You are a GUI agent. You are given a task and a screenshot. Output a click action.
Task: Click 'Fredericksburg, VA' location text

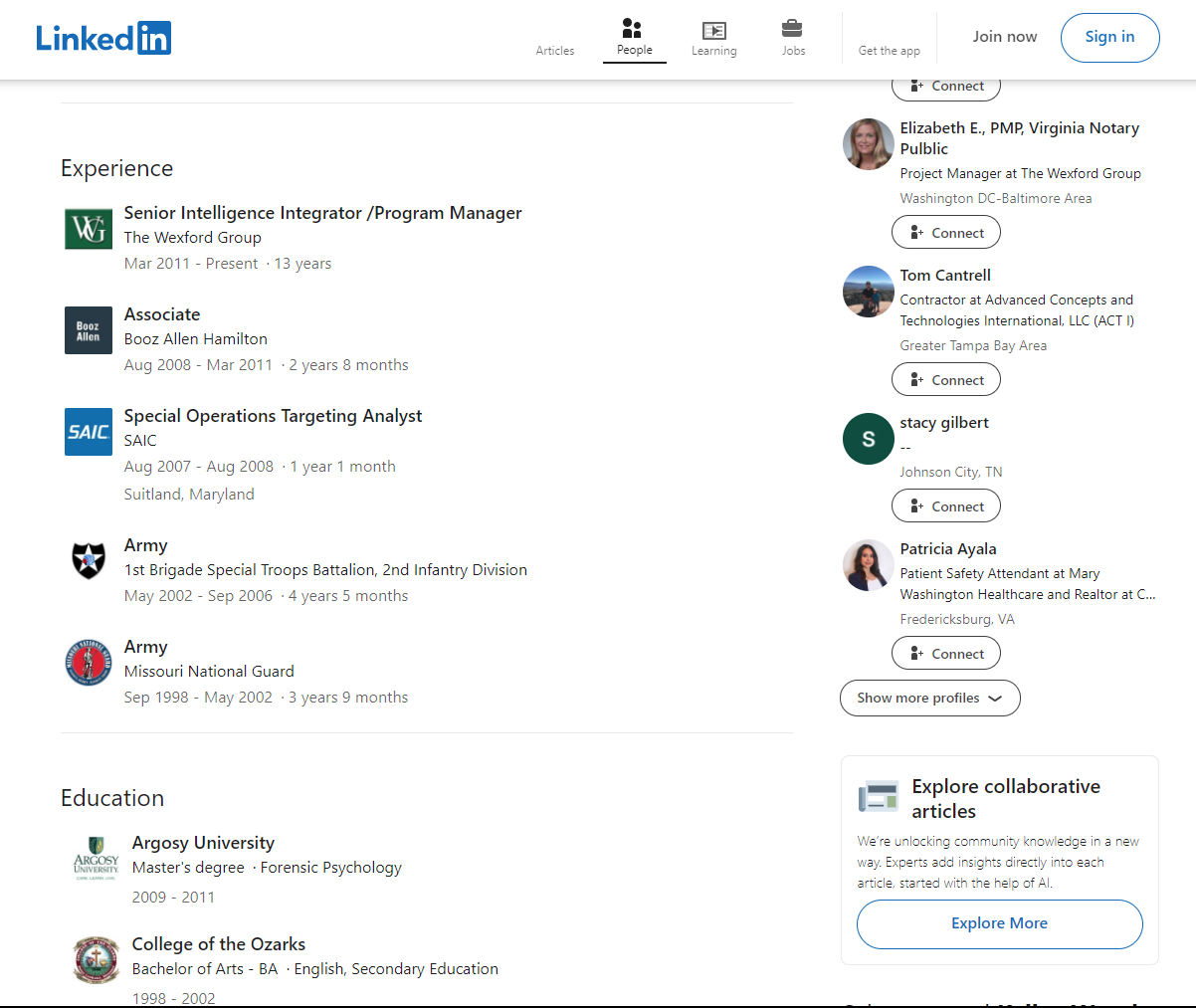pyautogui.click(x=957, y=620)
